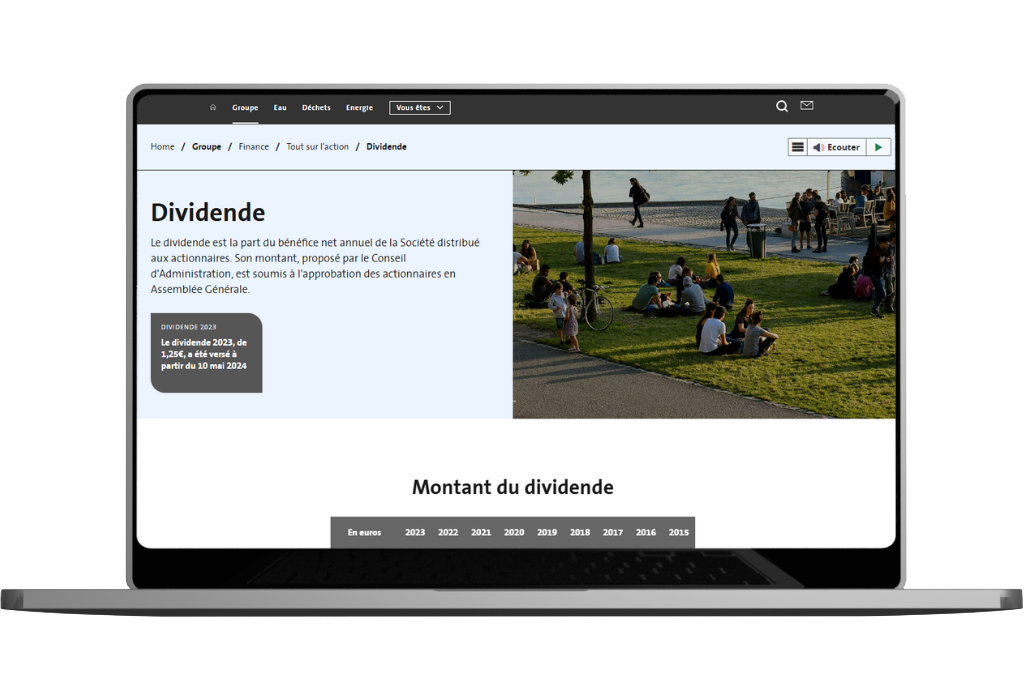The height and width of the screenshot is (700, 1024).
Task: Select the 2023 column header
Action: [x=415, y=533]
